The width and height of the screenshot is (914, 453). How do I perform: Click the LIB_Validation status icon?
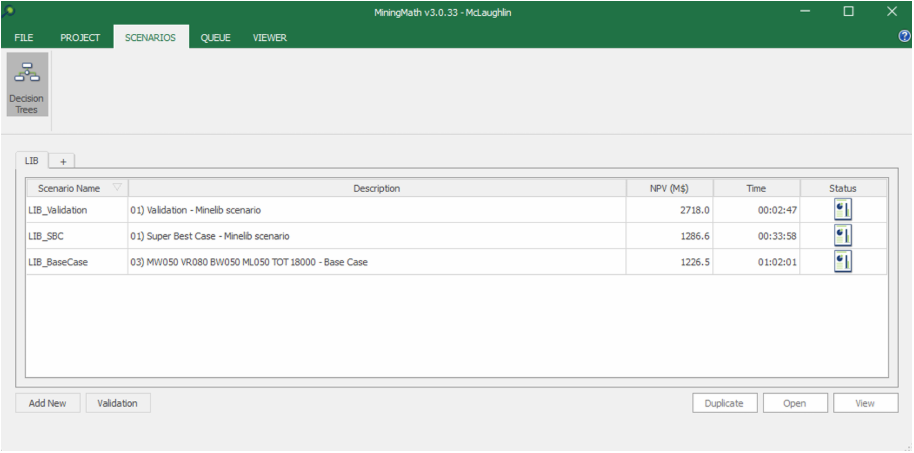coord(842,210)
